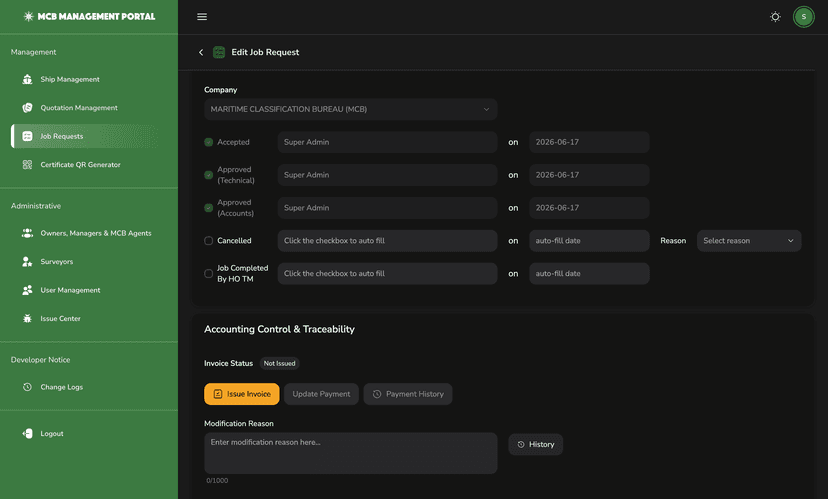
Task: Switch theme with the sun icon
Action: coord(775,17)
